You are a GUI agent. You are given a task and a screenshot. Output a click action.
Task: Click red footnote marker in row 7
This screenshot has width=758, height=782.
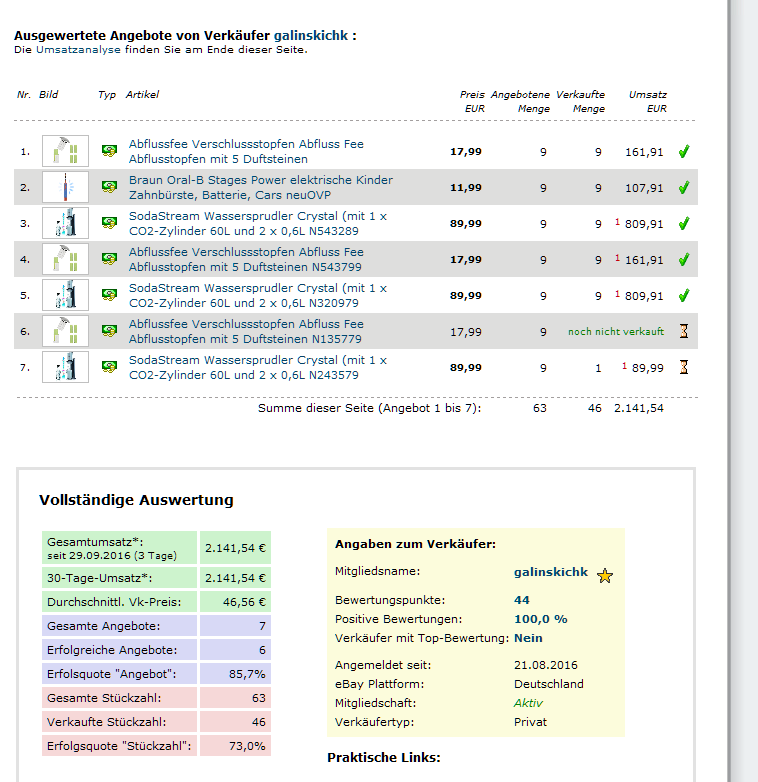click(624, 366)
